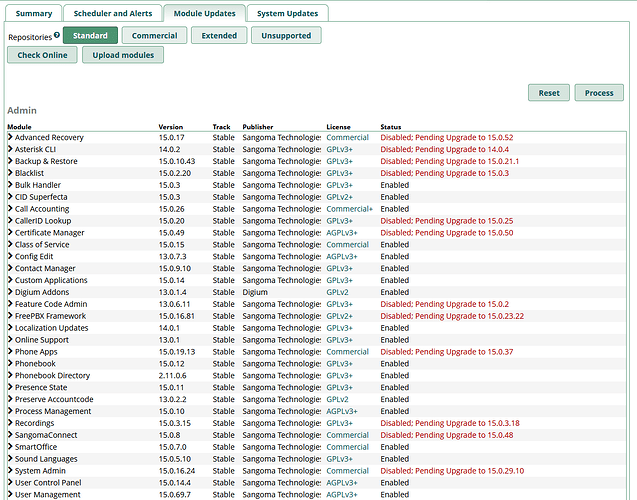
Task: Click the Process button
Action: 599,93
